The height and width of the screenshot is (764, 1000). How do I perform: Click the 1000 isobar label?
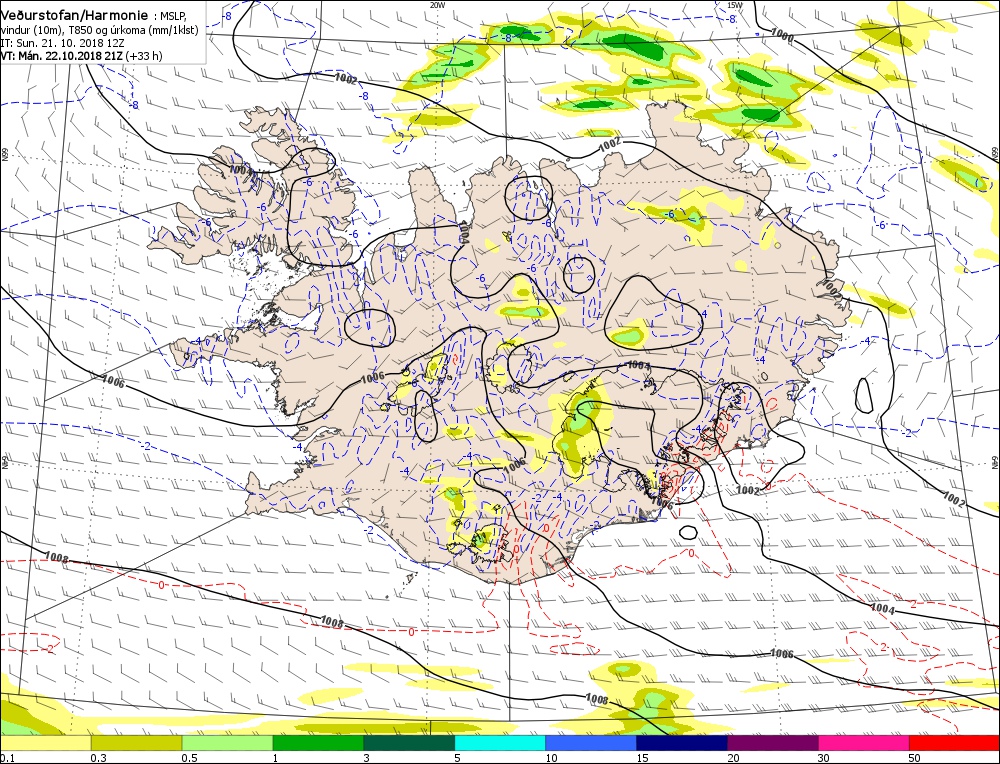[x=782, y=34]
